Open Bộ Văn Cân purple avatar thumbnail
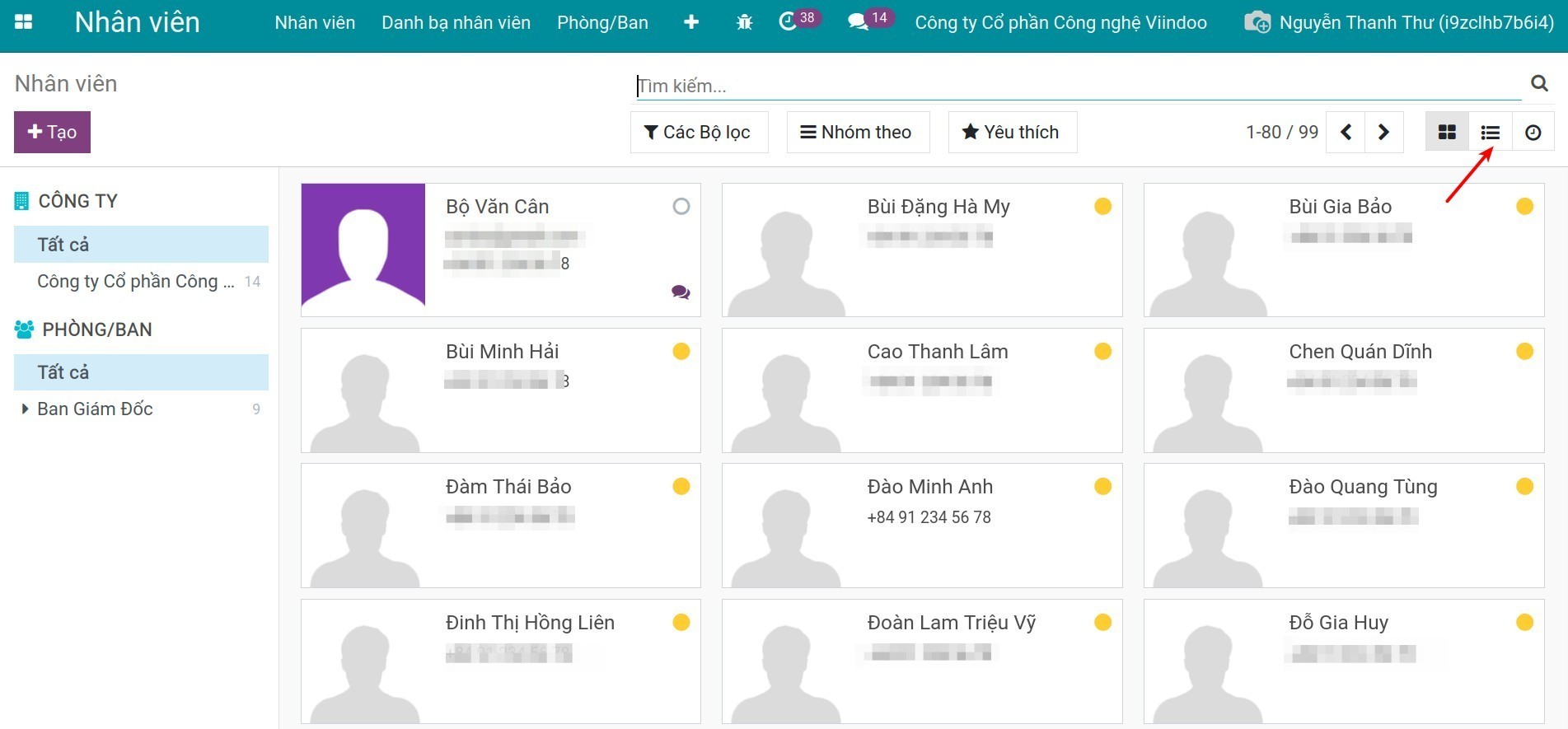 (x=363, y=245)
